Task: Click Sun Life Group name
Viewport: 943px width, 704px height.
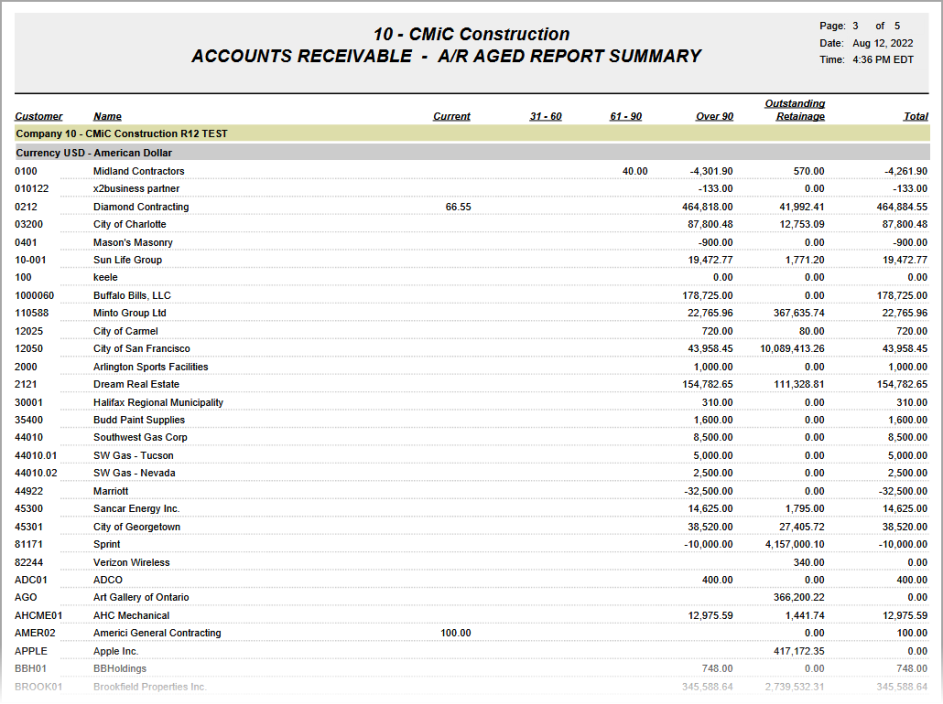Action: pos(127,260)
